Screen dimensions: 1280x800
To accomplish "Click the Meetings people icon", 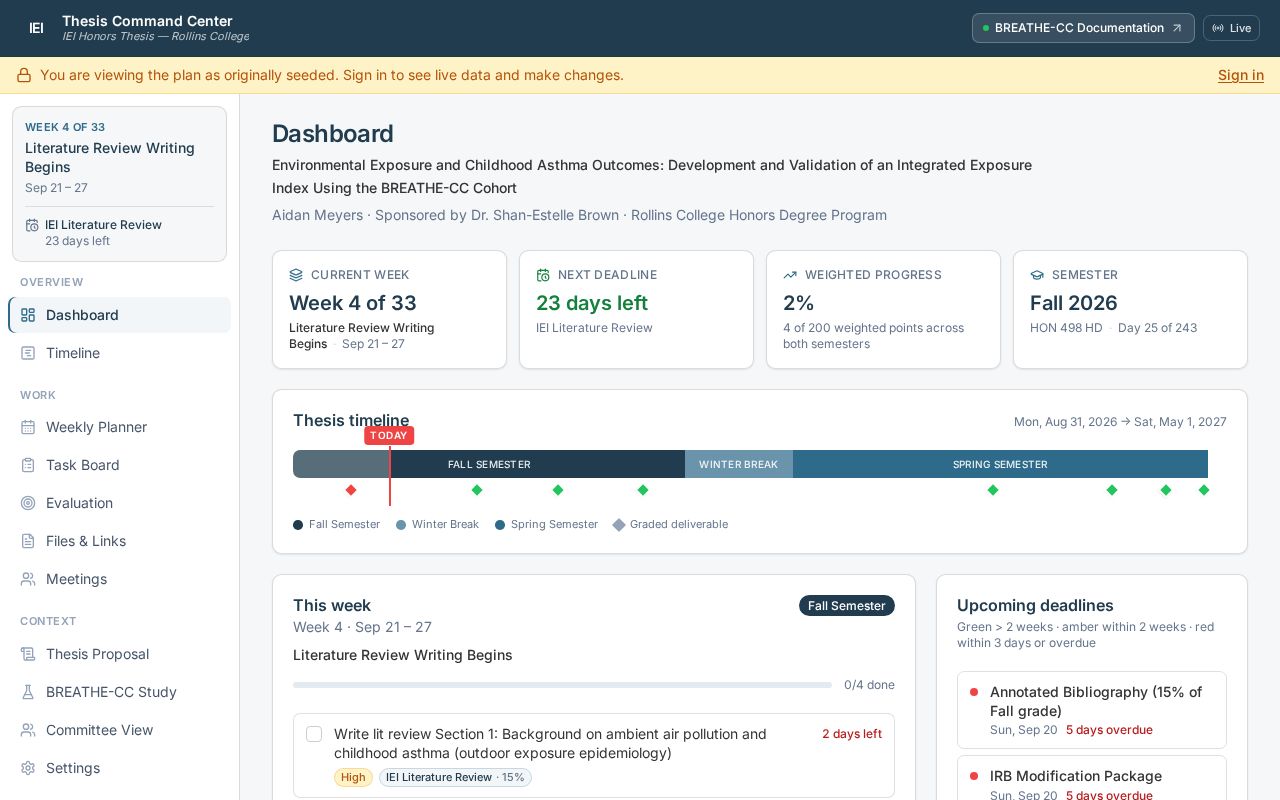I will [x=28, y=579].
